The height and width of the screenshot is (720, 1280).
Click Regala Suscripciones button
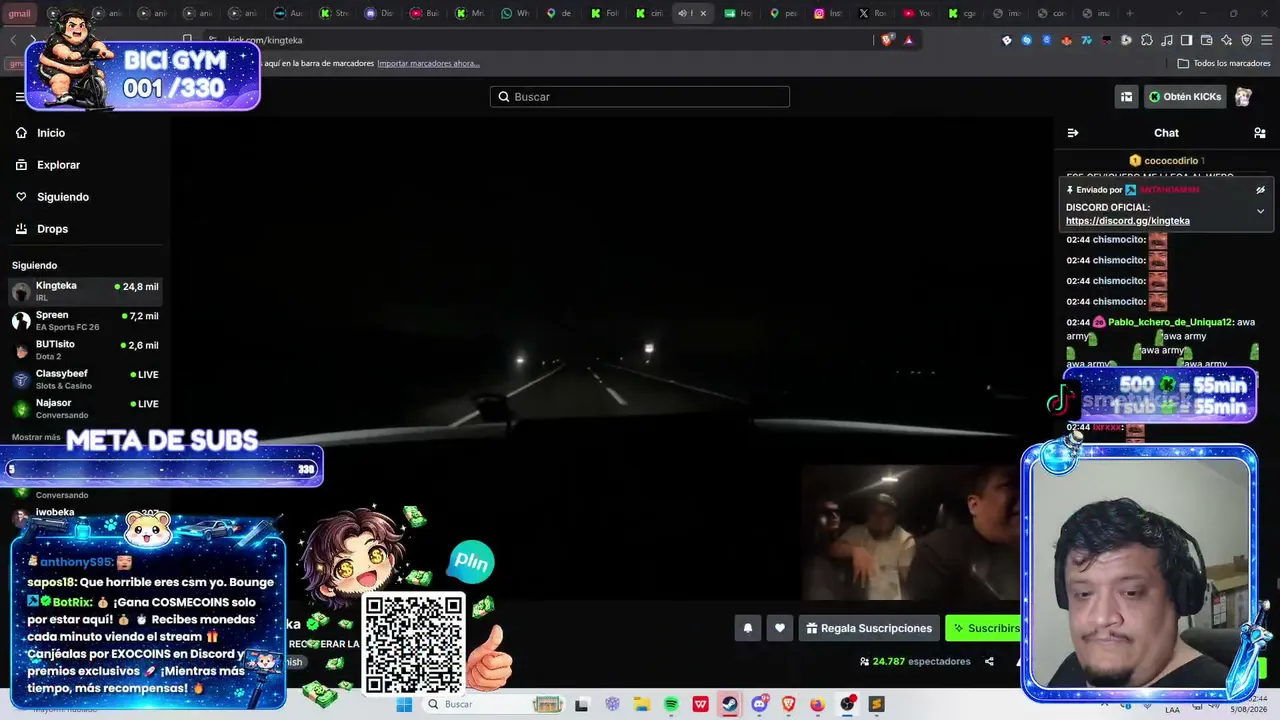click(869, 628)
